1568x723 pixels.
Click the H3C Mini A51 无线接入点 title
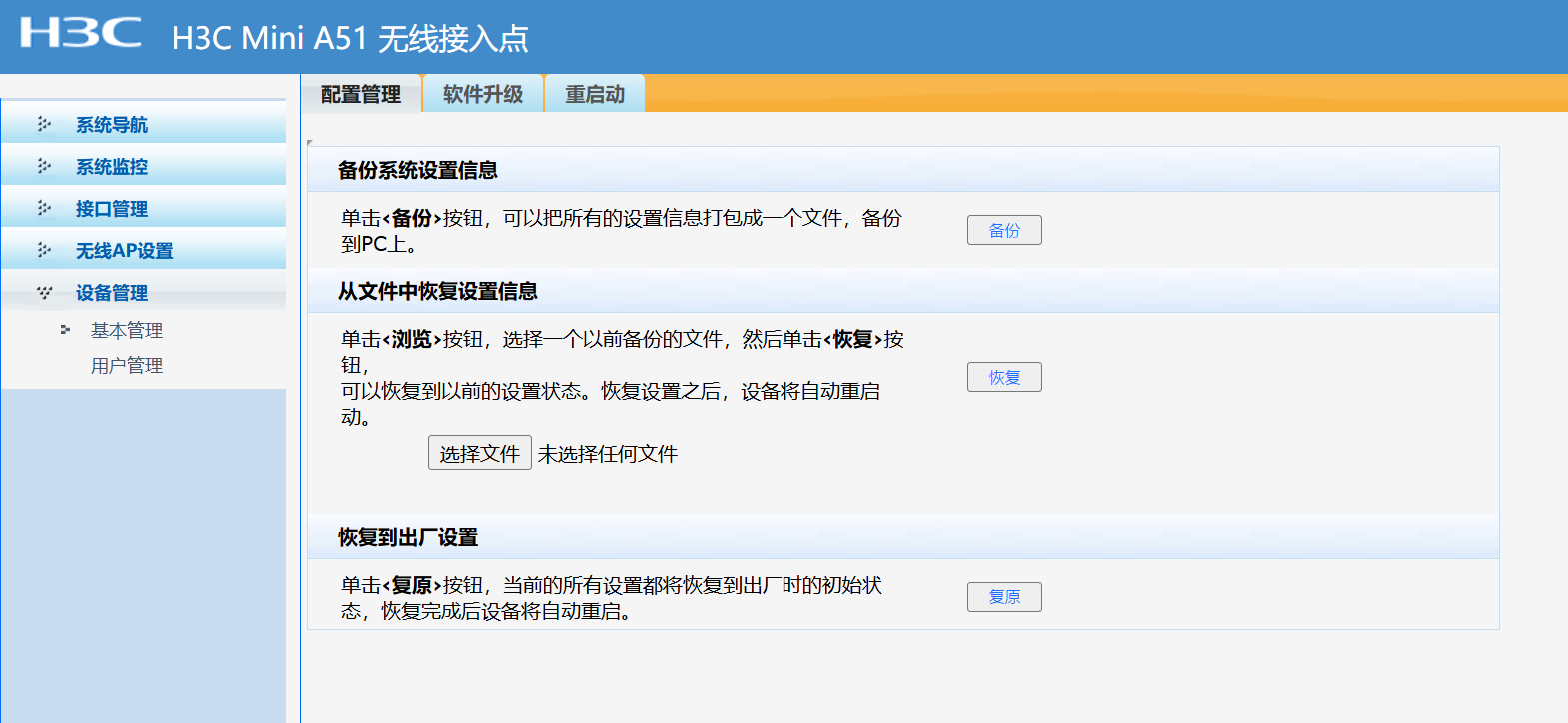350,38
